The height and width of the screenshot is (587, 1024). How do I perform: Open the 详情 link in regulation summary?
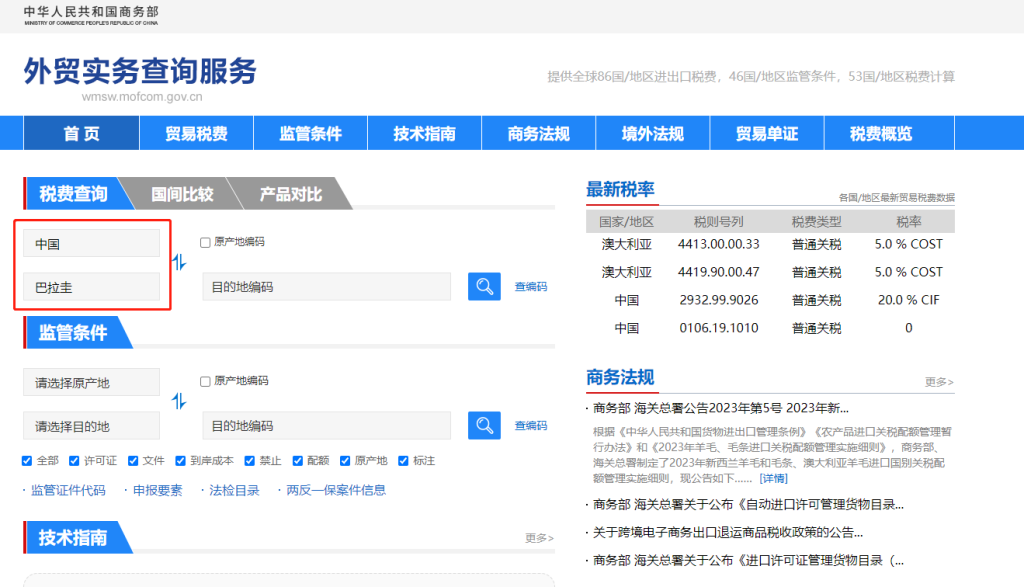(x=773, y=479)
